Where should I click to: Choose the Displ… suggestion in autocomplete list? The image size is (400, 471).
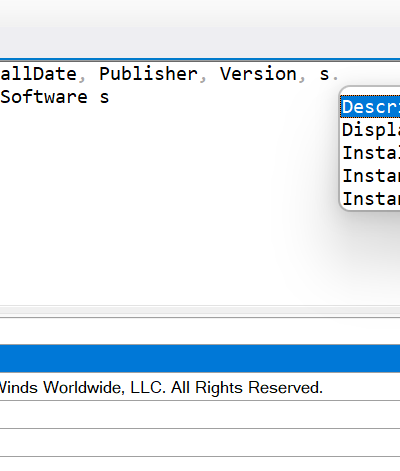(371, 130)
